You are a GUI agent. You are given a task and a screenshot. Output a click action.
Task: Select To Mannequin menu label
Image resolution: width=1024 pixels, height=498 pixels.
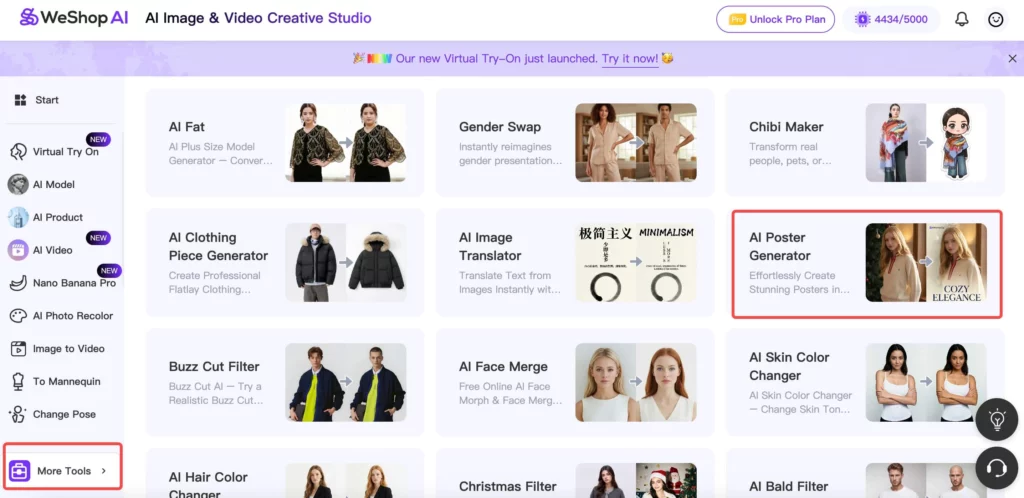(x=67, y=381)
